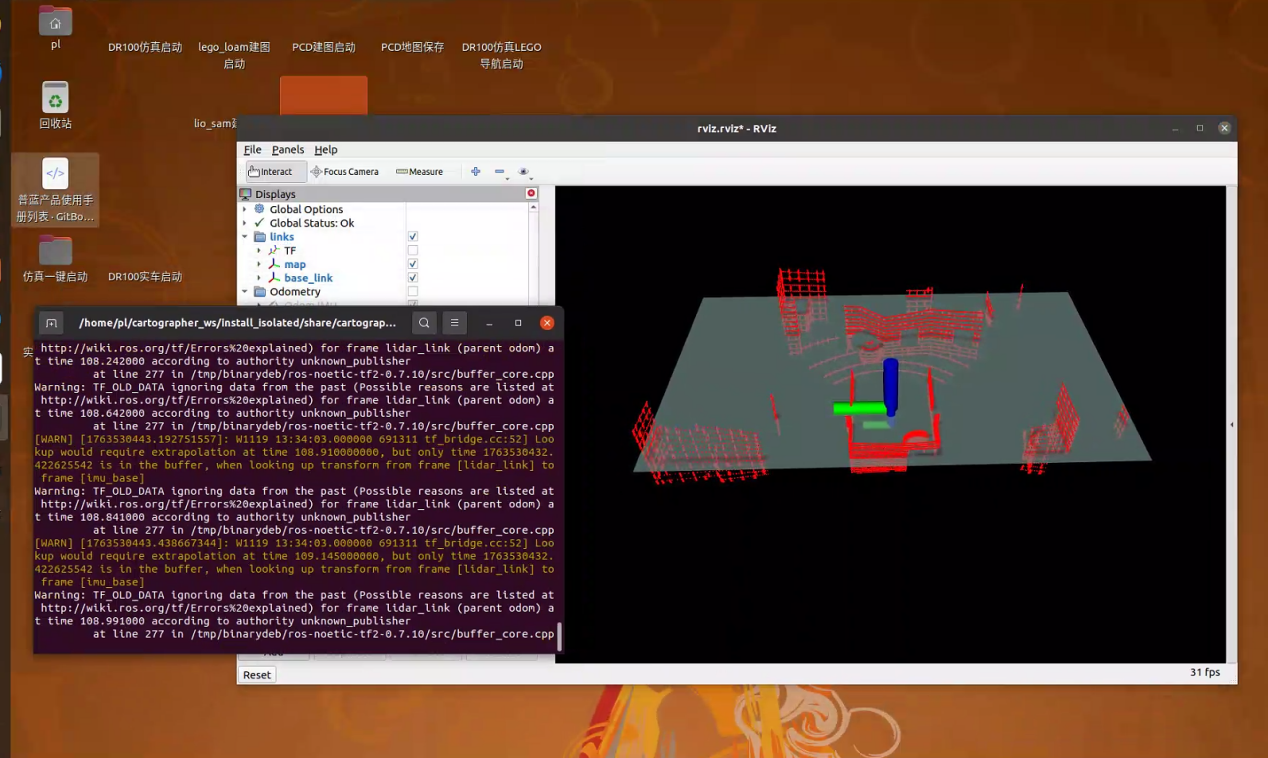Open the File menu in RViz
The height and width of the screenshot is (758, 1268).
pos(252,150)
